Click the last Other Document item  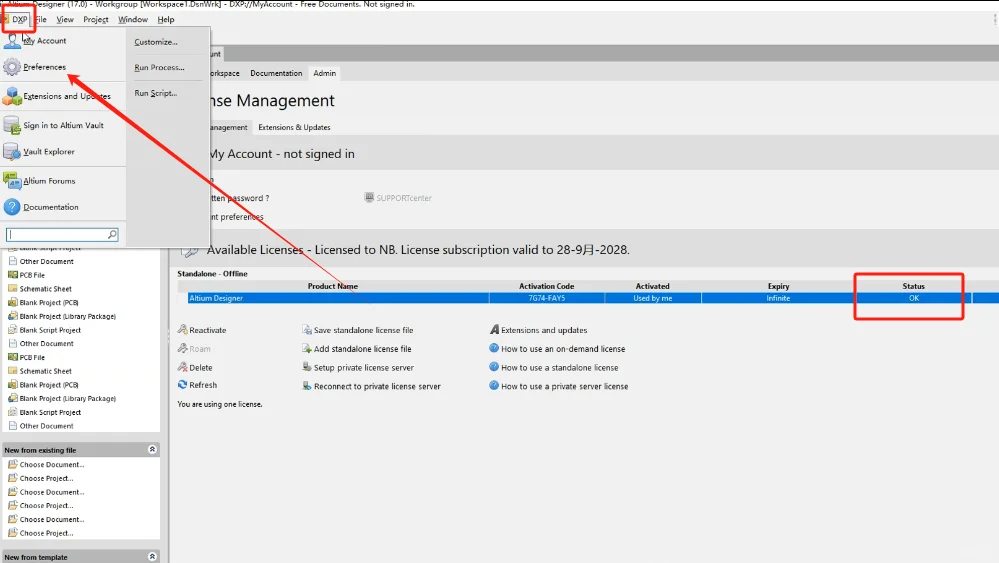click(x=47, y=426)
